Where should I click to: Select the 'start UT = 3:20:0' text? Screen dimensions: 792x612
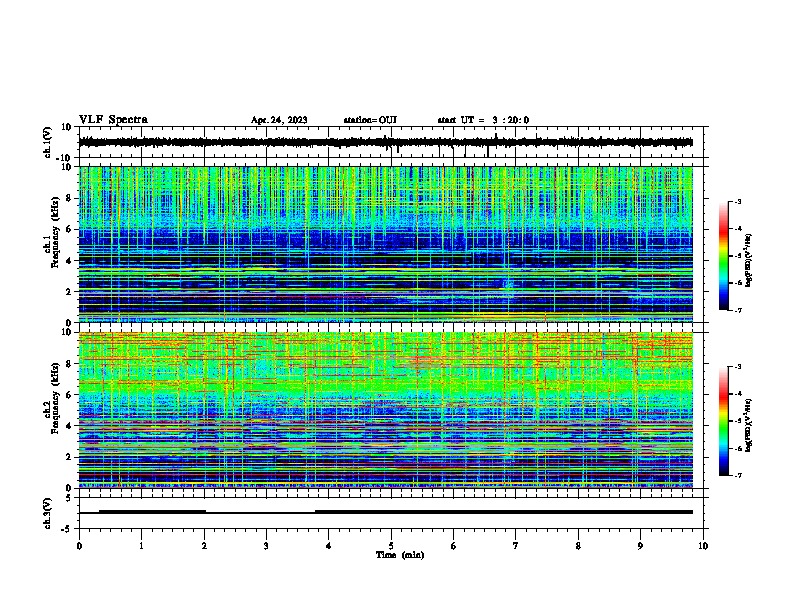point(483,120)
